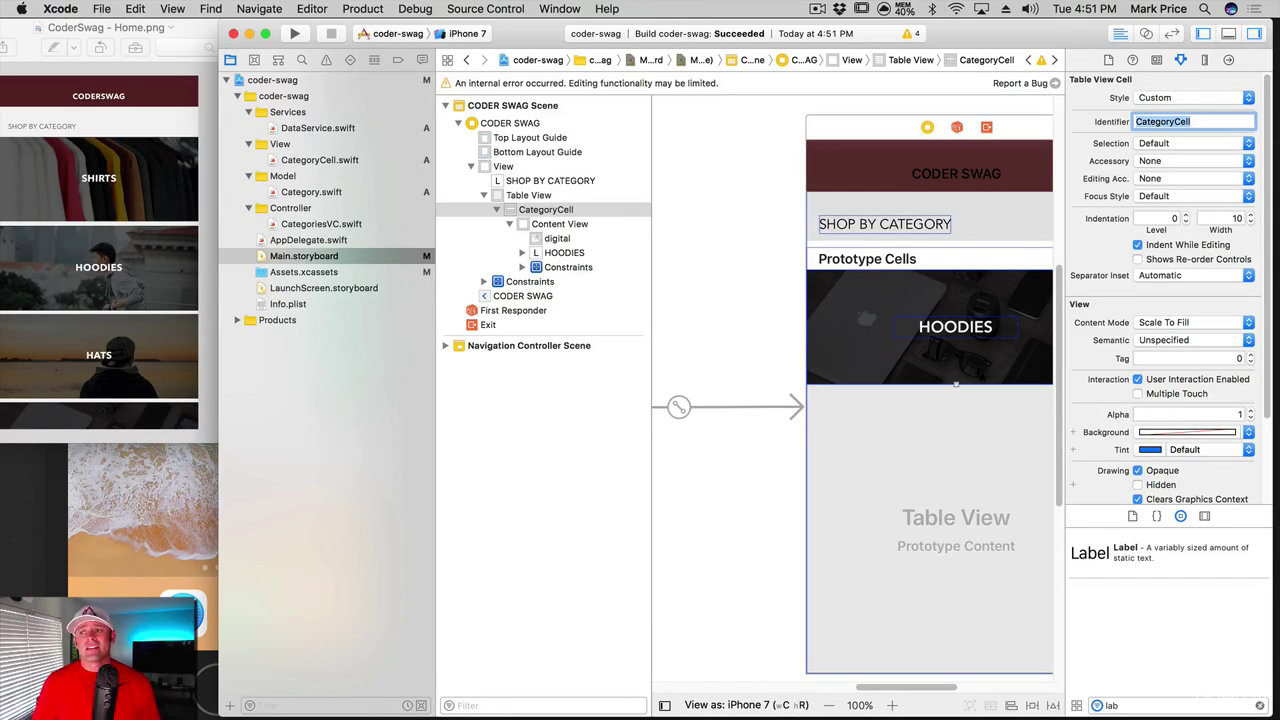1280x720 pixels.
Task: Open the Size inspector
Action: [x=1204, y=60]
